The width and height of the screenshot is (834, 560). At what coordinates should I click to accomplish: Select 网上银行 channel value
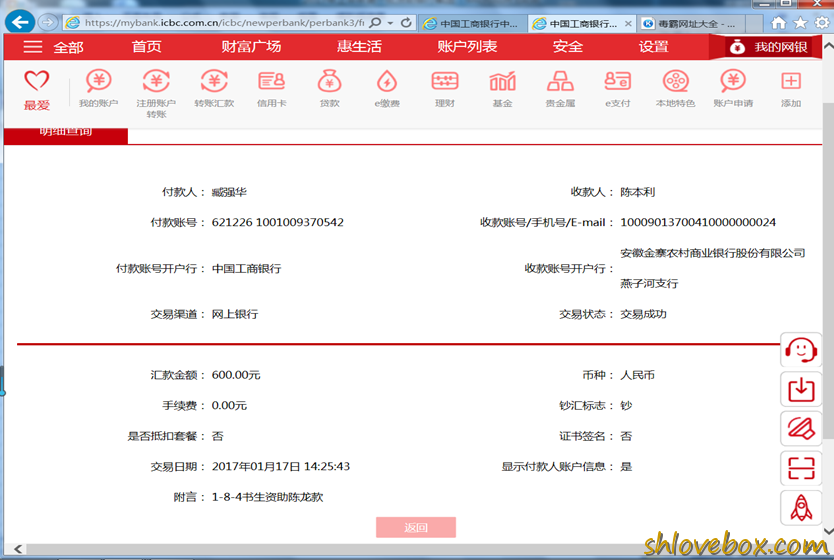235,314
